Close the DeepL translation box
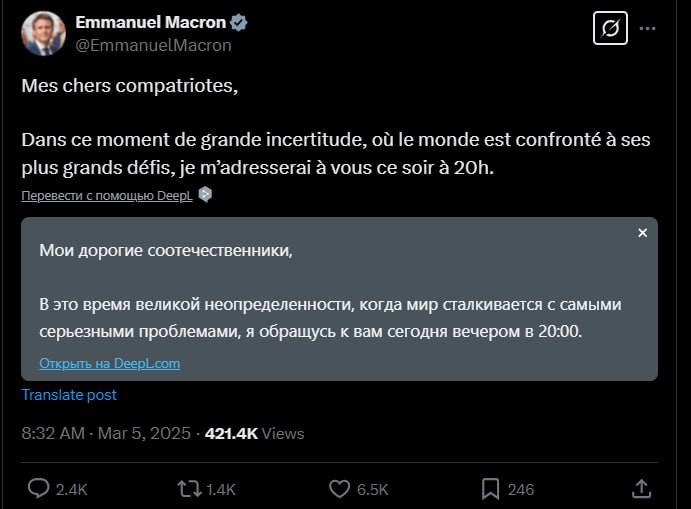691x509 pixels. click(642, 233)
